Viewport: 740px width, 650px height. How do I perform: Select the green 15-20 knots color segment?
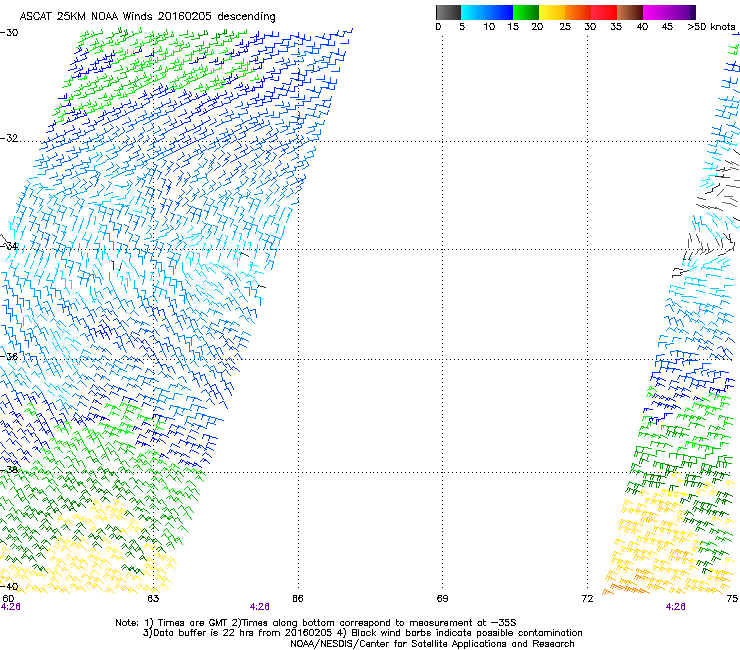[x=526, y=12]
